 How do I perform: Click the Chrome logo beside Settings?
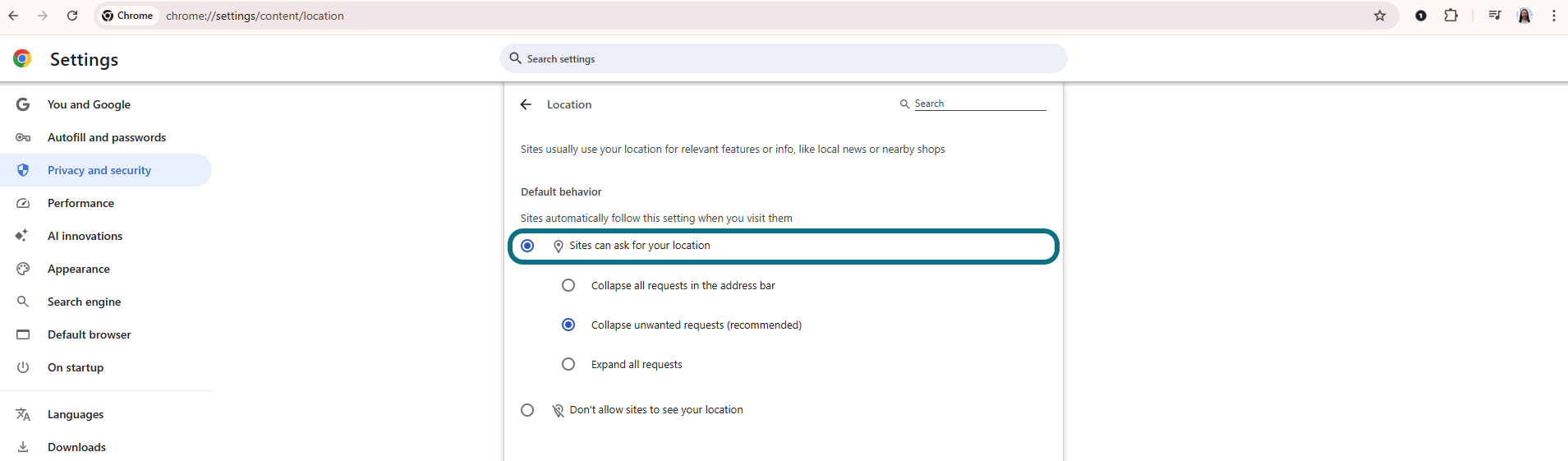tap(22, 58)
